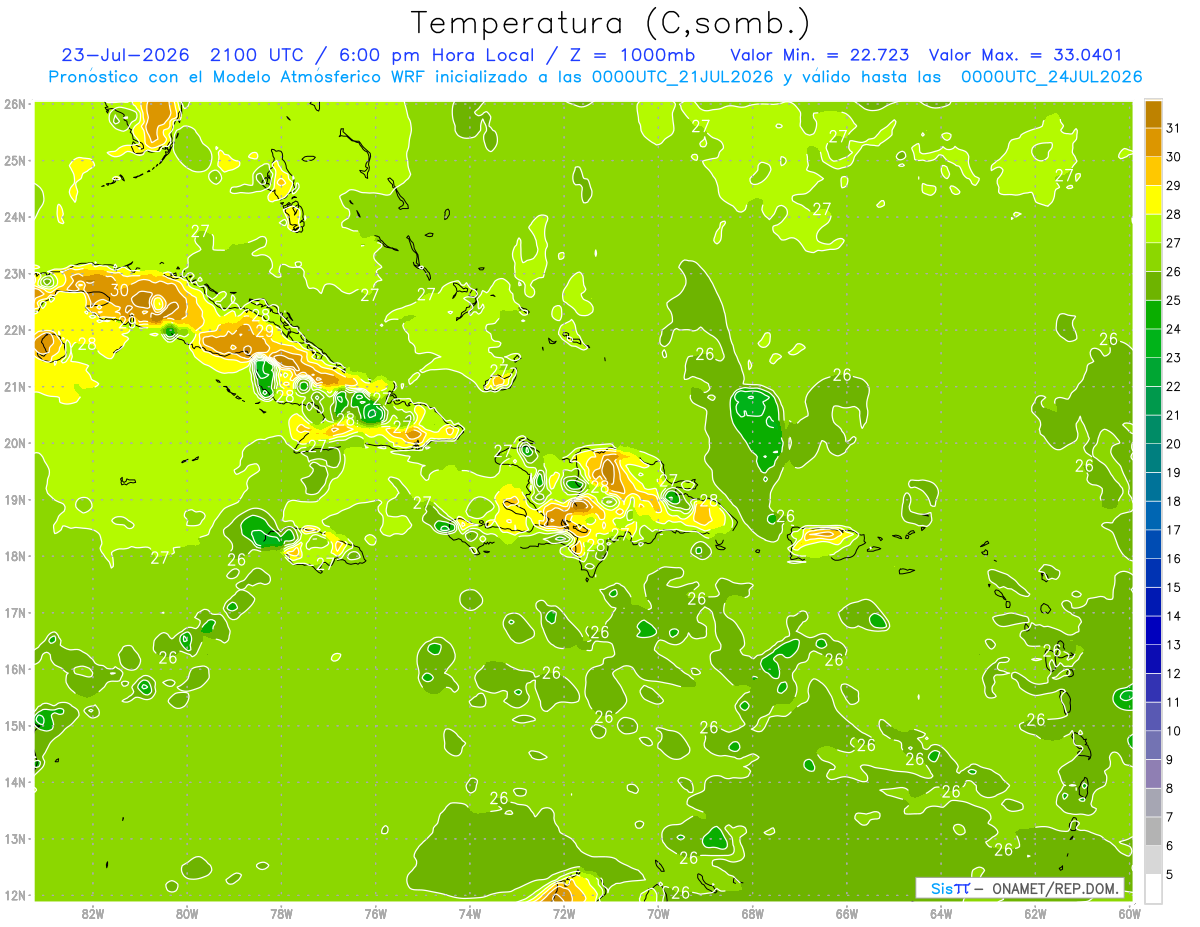Click the '60W' longitude axis label
This screenshot has height=927, width=1200.
[1129, 913]
